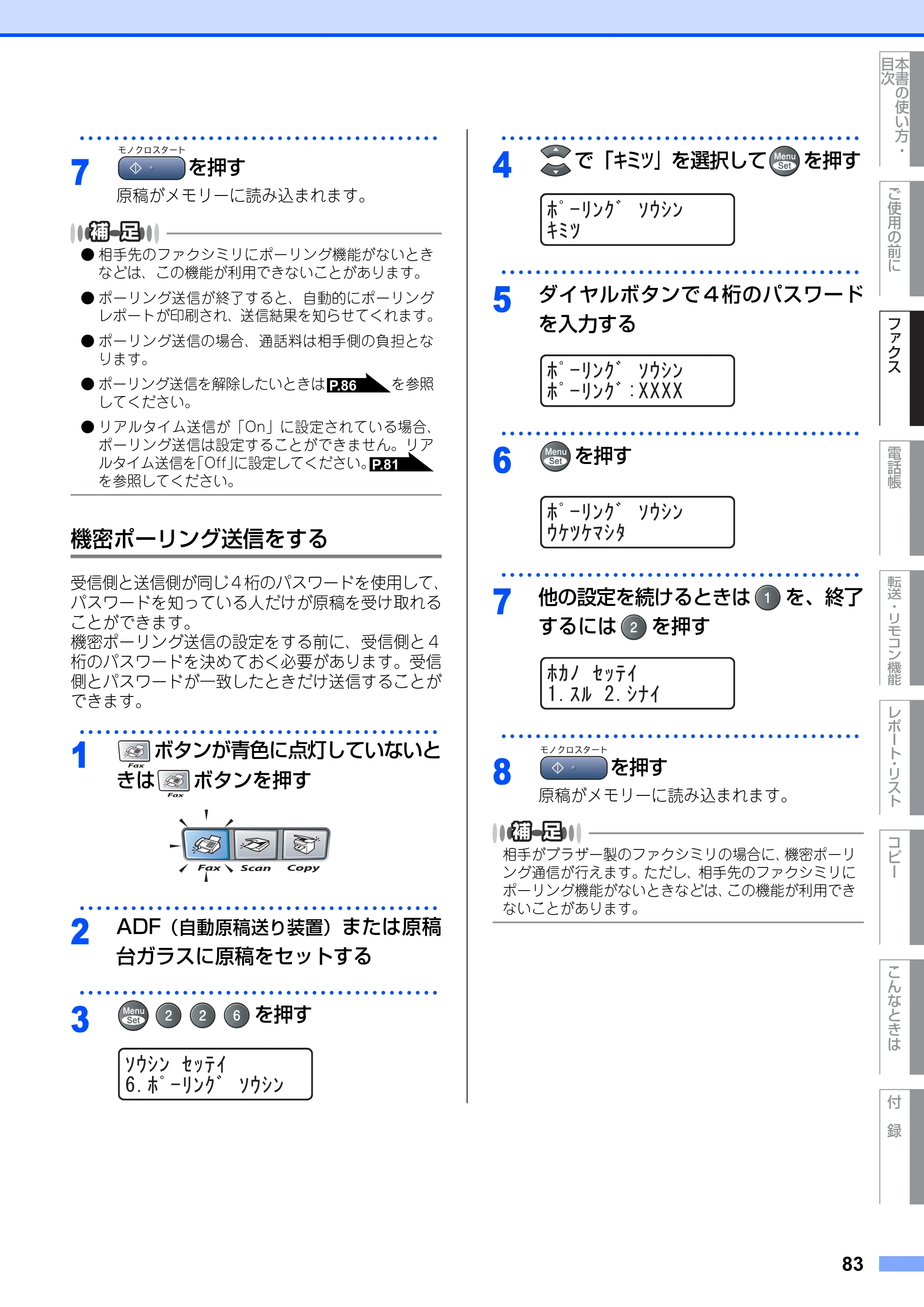Click the LCD display showing ウケツケマシタ
The width and height of the screenshot is (924, 1307).
pos(637,522)
